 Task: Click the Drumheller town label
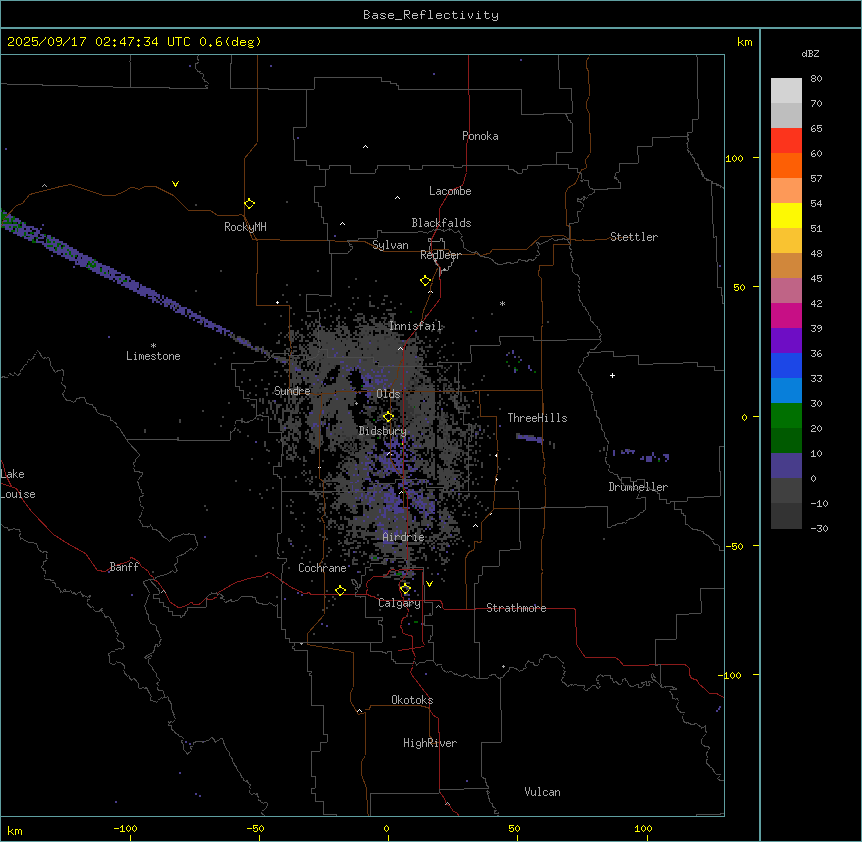coord(638,487)
